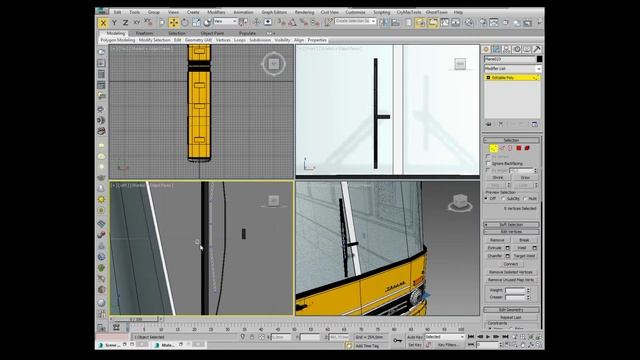This screenshot has width=640, height=360.
Task: Open the Rendering menu
Action: (x=304, y=12)
